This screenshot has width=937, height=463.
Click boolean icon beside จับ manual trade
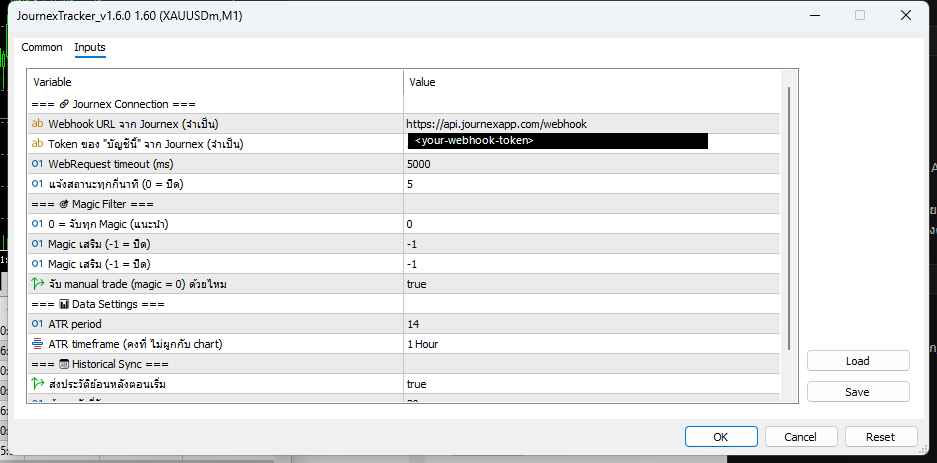(38, 284)
